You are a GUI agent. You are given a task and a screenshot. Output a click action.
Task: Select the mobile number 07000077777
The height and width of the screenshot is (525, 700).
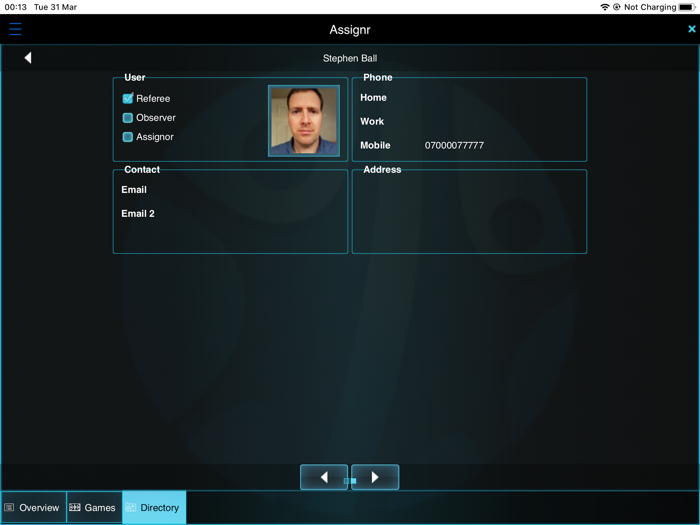point(454,146)
